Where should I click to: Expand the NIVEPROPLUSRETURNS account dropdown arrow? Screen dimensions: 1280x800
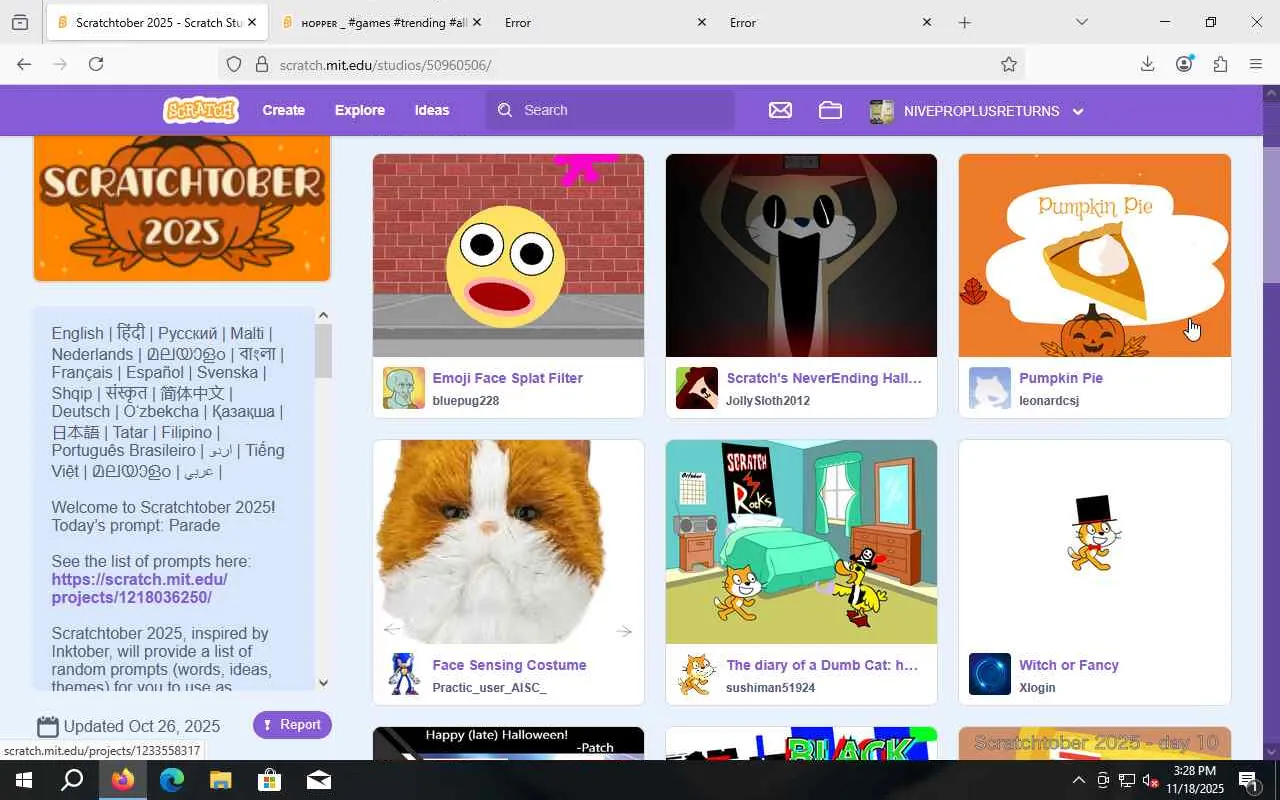pyautogui.click(x=1078, y=111)
